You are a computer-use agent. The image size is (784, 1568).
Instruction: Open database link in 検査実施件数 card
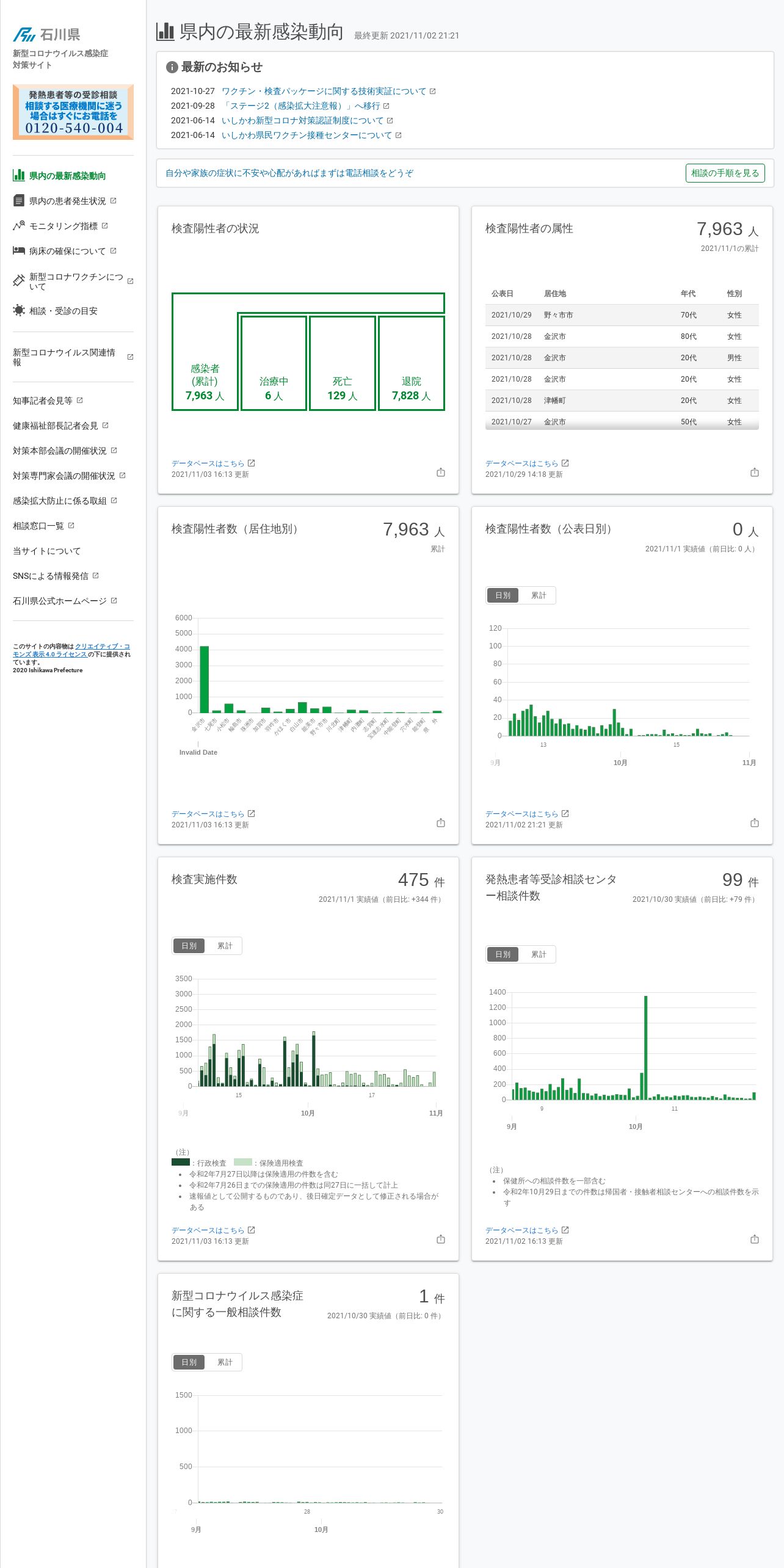click(x=213, y=1230)
